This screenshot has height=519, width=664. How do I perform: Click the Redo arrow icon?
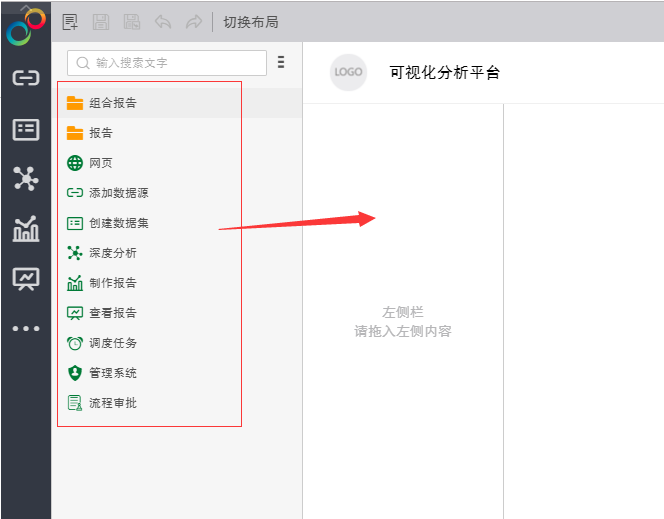coord(193,21)
